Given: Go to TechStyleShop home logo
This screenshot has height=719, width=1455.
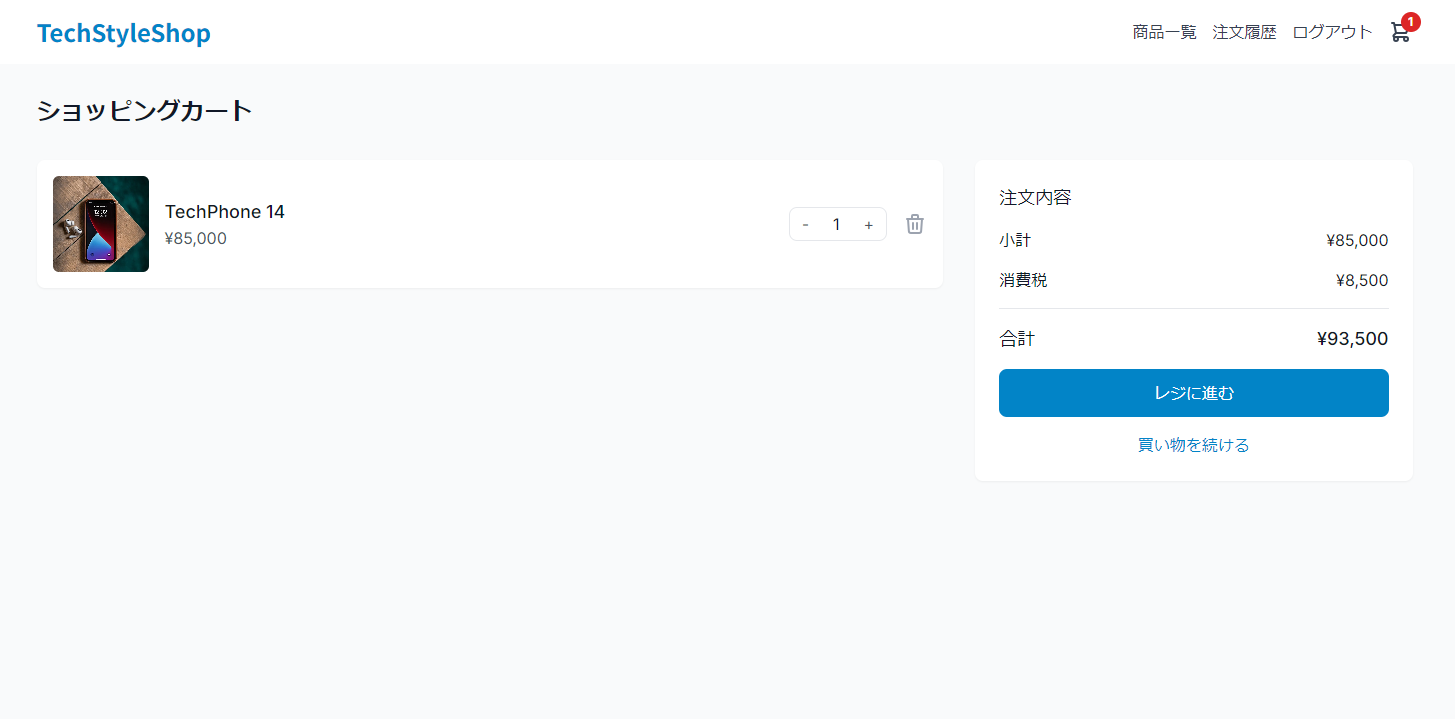Looking at the screenshot, I should point(124,33).
